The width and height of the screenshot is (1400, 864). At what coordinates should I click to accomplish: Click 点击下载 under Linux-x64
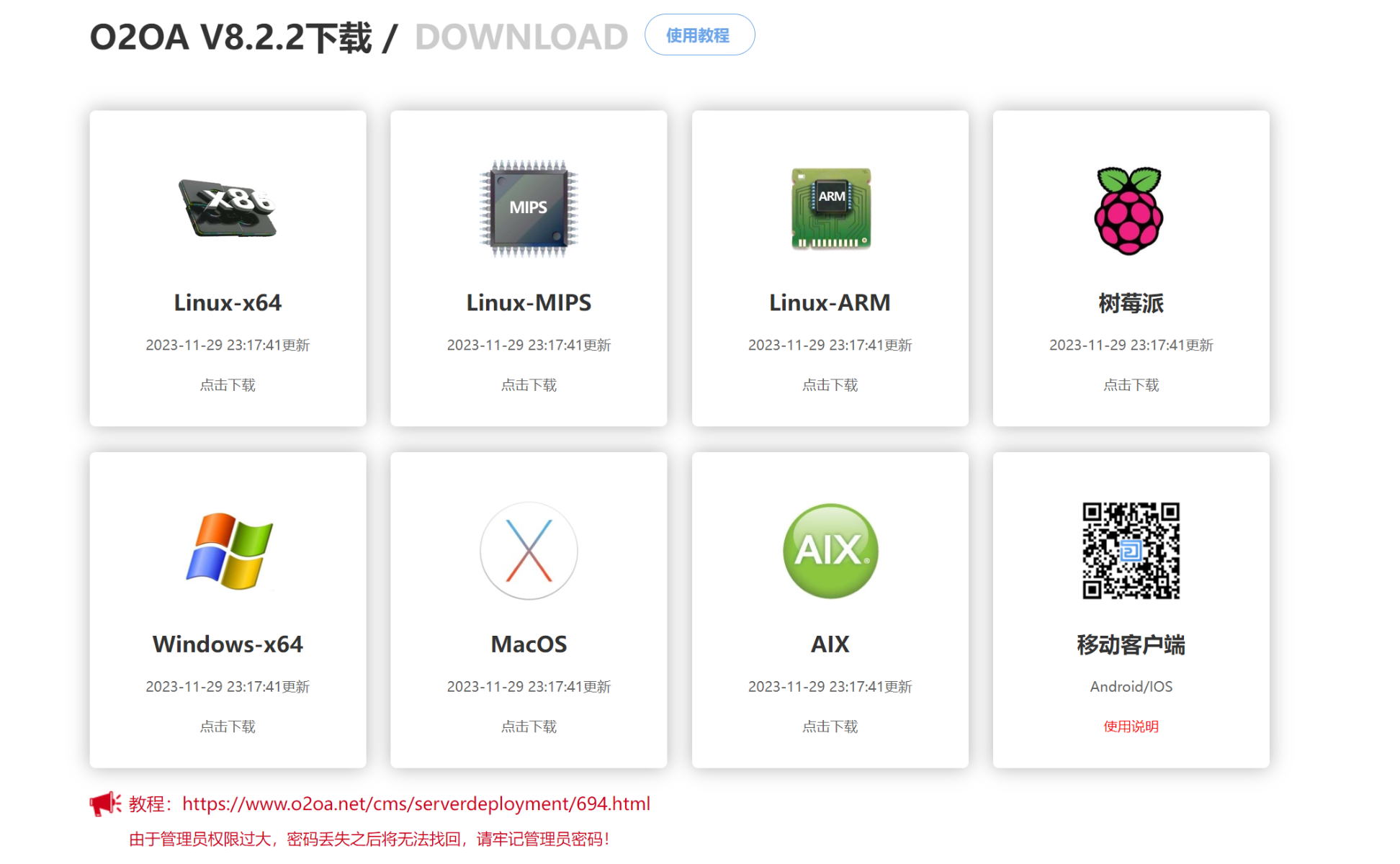[x=228, y=385]
